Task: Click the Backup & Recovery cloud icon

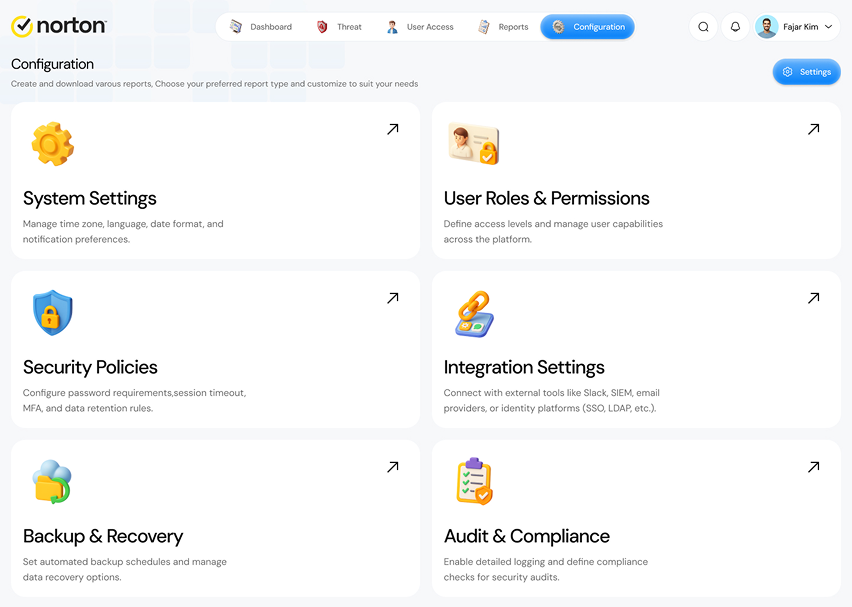Action: coord(52,482)
